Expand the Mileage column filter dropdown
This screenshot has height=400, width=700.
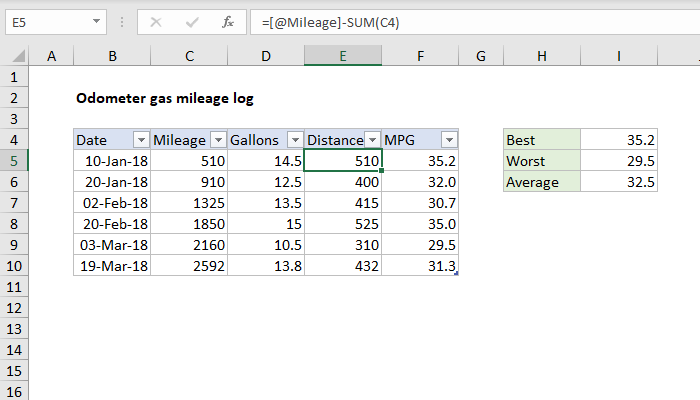click(217, 140)
